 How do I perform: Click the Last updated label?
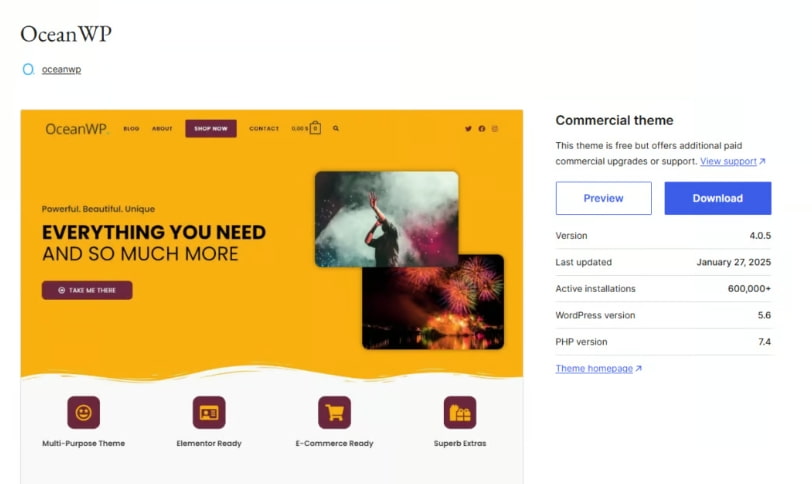coord(584,262)
